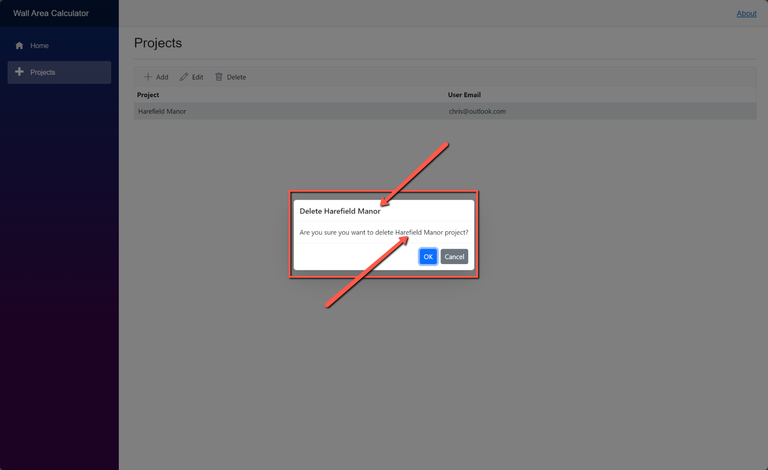Choose the Edit toolbar label
This screenshot has height=470, width=768.
(197, 77)
